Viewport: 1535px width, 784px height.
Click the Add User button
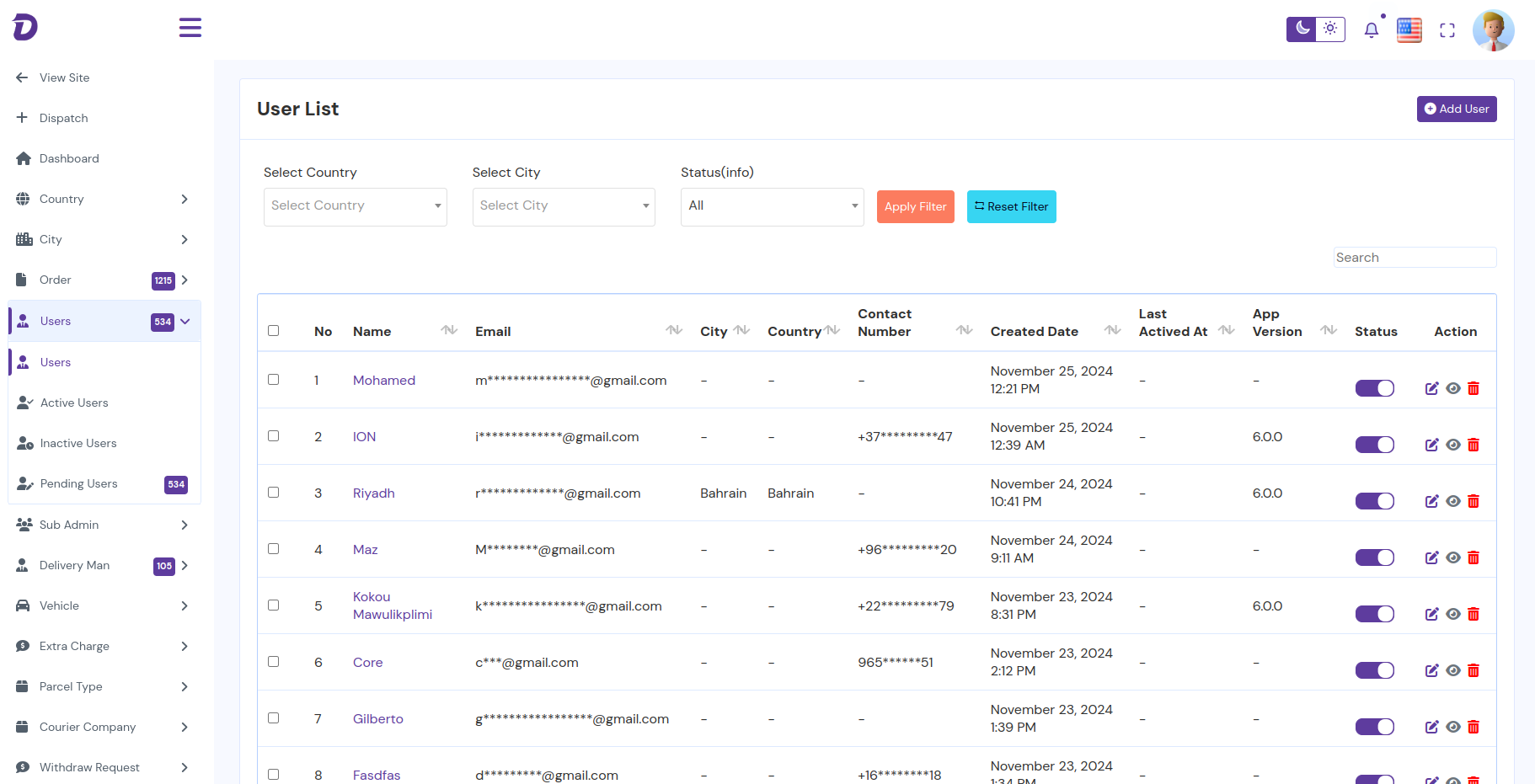coord(1456,109)
